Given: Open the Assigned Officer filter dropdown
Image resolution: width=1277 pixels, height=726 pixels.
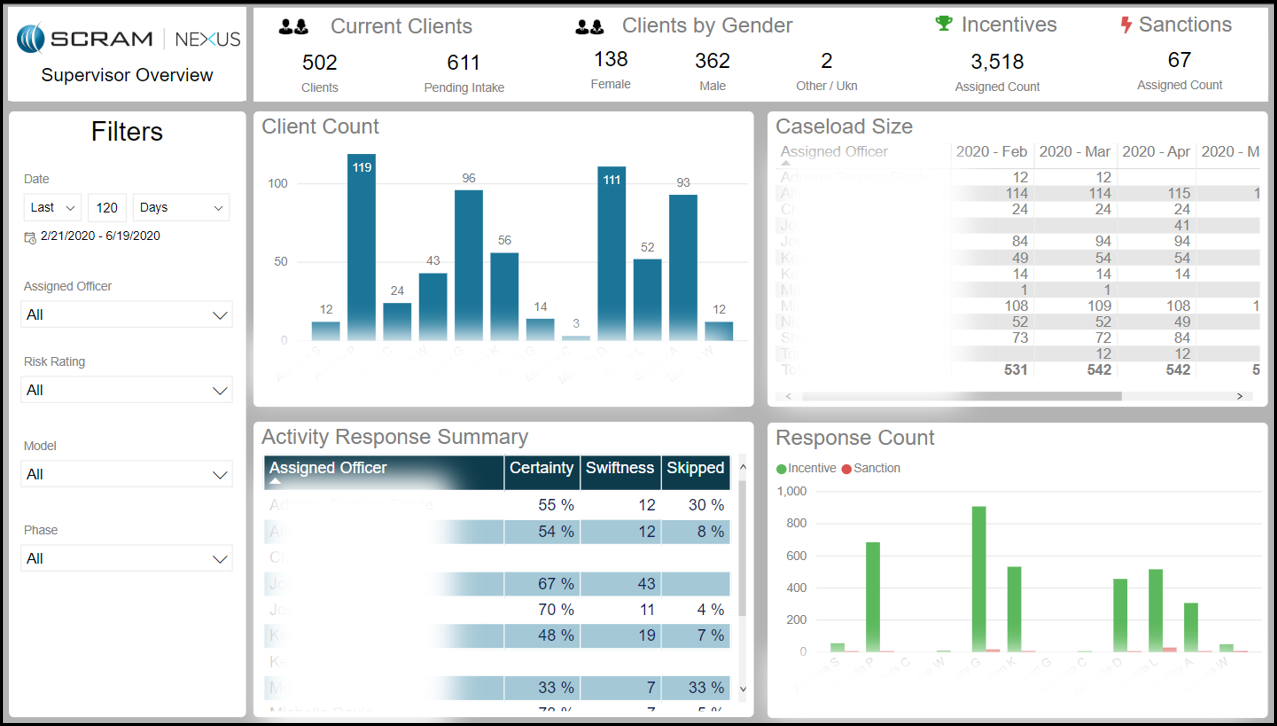Looking at the screenshot, I should (x=127, y=314).
